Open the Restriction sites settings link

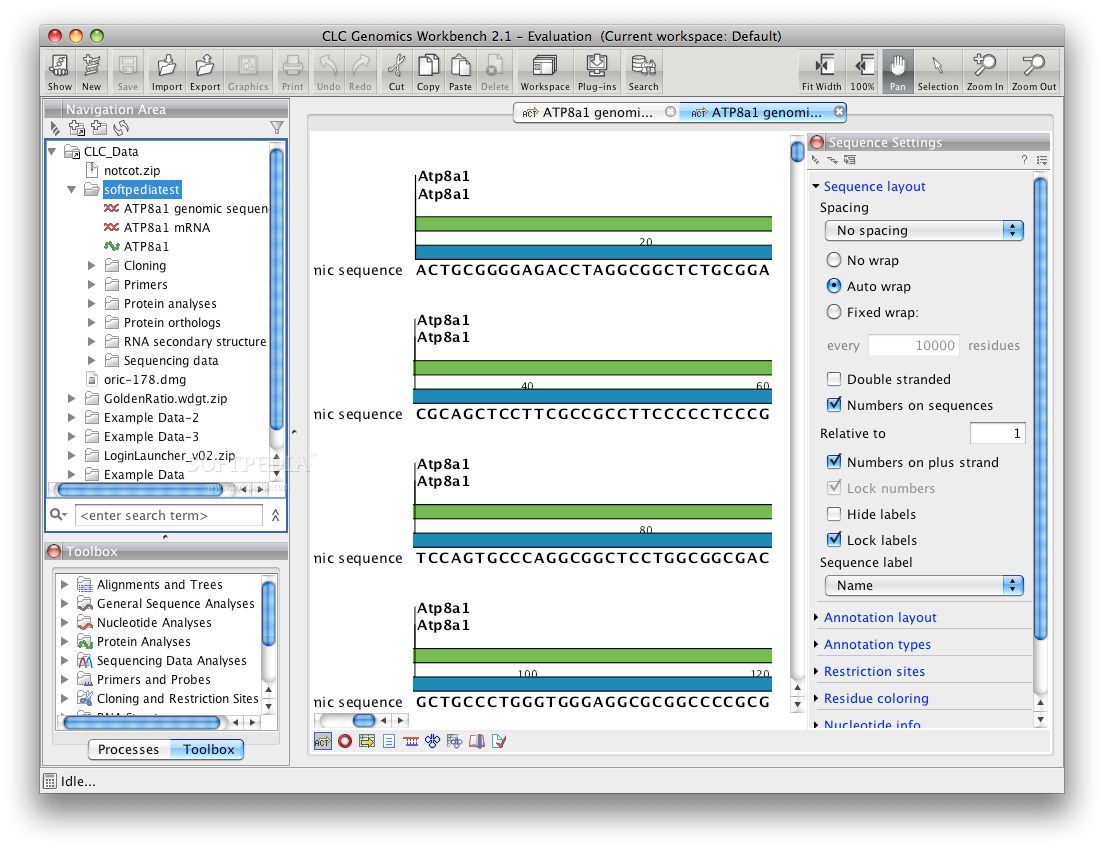[x=874, y=672]
